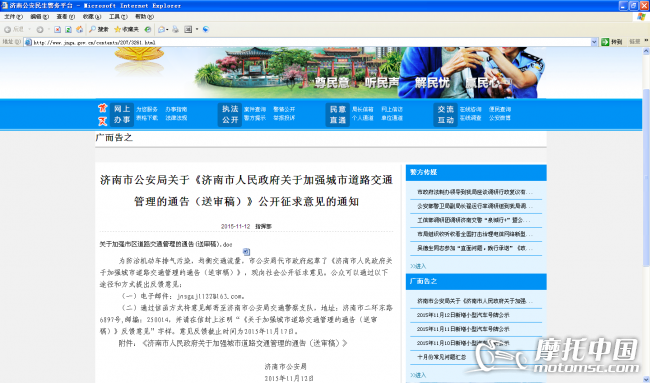Viewport: 650px width, 383px height.
Task: Click the 2015-11-12 publish date text
Action: [x=235, y=226]
